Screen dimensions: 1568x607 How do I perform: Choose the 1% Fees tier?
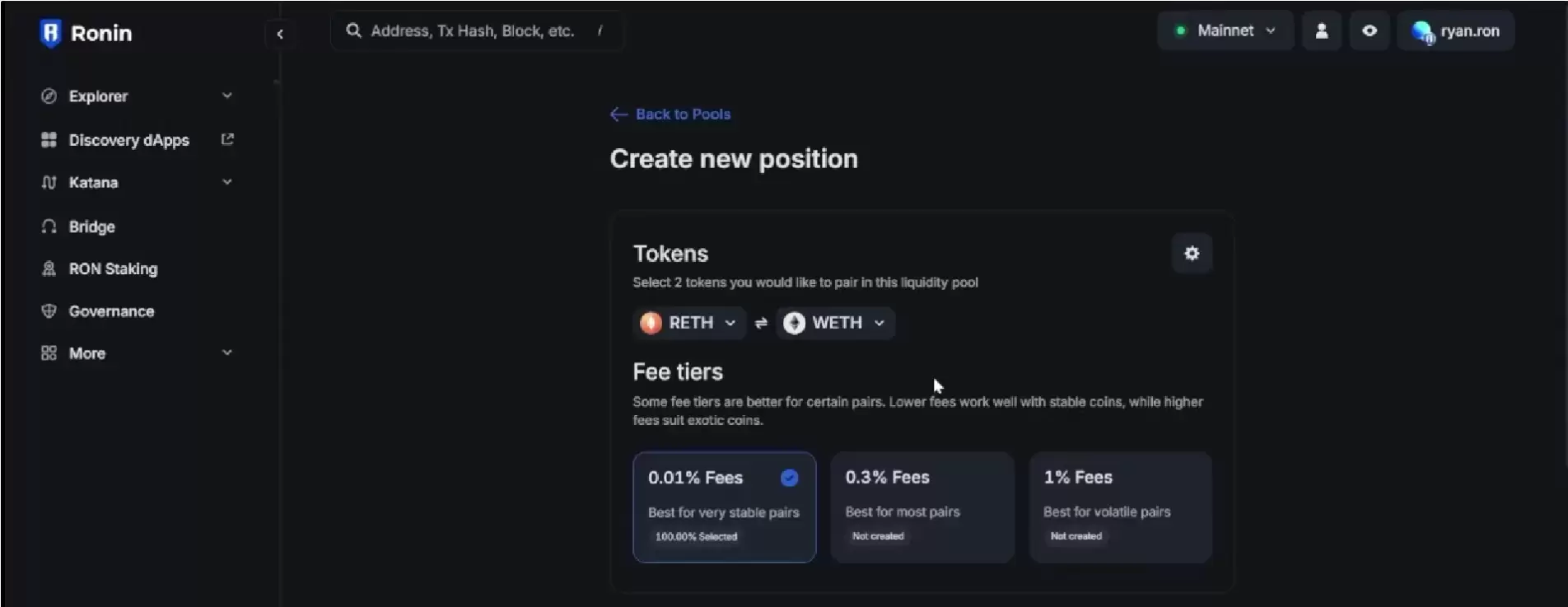pyautogui.click(x=1120, y=507)
